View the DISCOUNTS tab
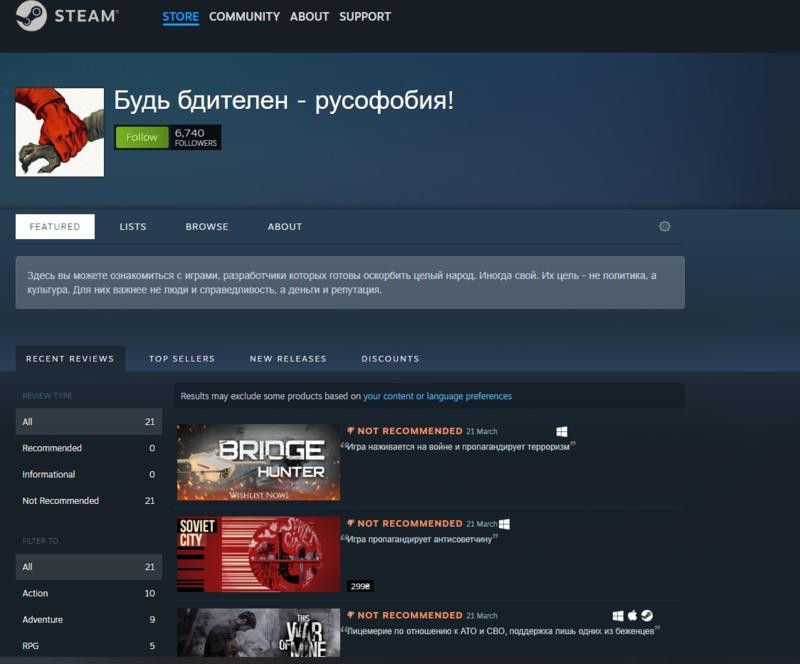The height and width of the screenshot is (664, 800). (x=390, y=359)
